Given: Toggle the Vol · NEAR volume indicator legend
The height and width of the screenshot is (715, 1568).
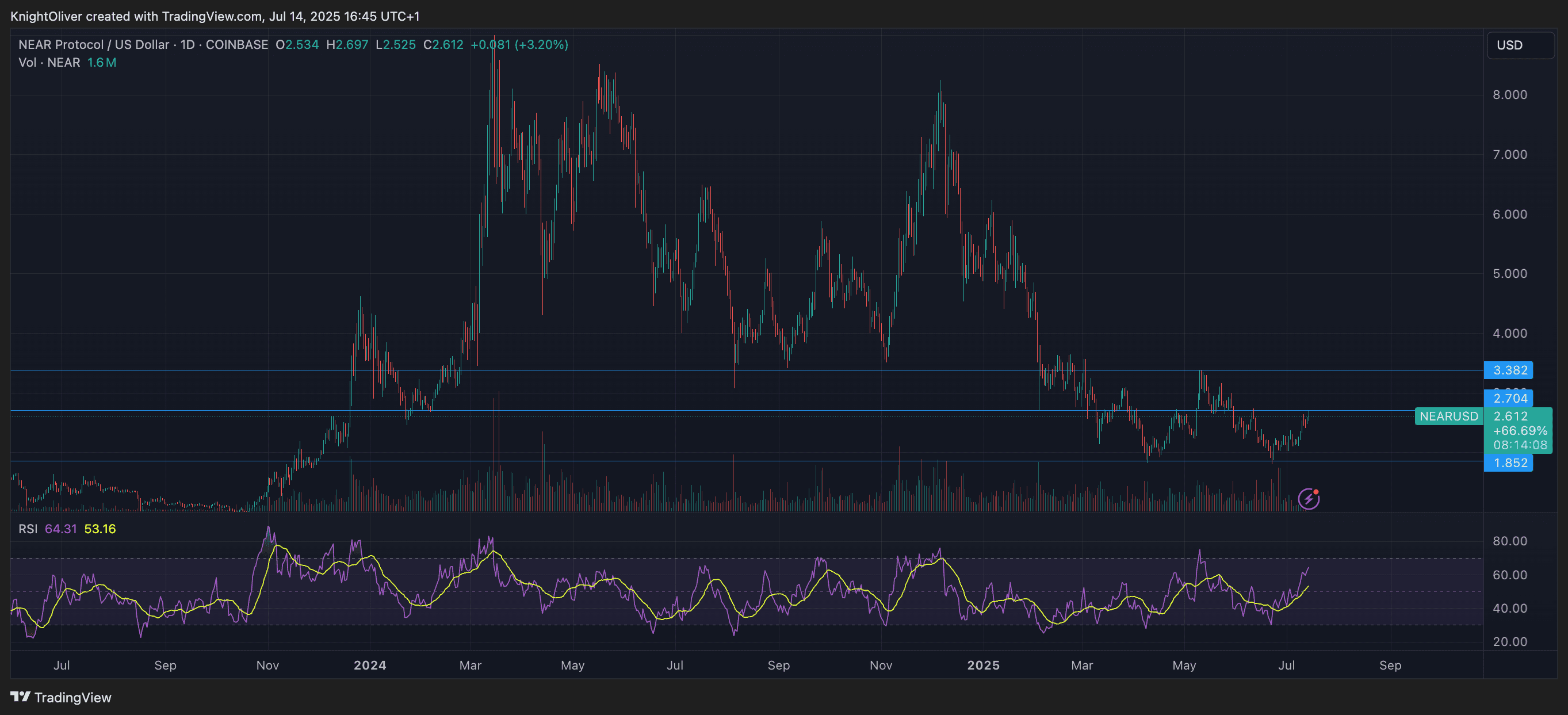Looking at the screenshot, I should click(49, 62).
